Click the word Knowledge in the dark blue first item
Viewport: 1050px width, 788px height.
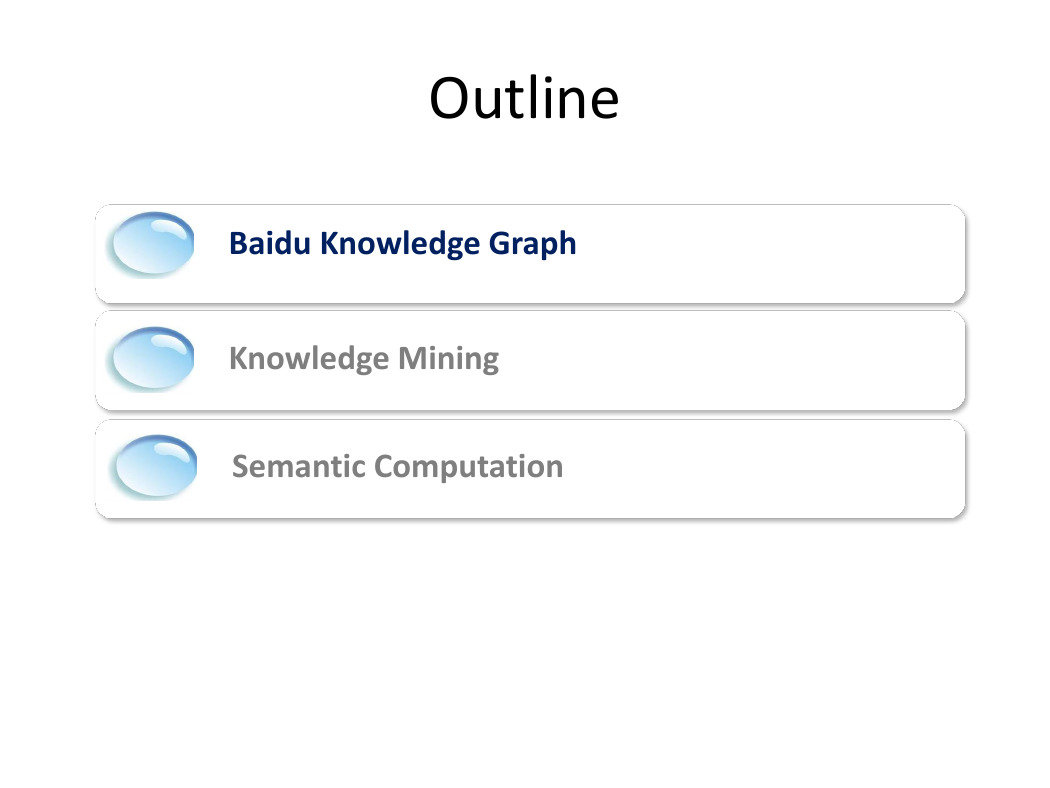click(400, 244)
